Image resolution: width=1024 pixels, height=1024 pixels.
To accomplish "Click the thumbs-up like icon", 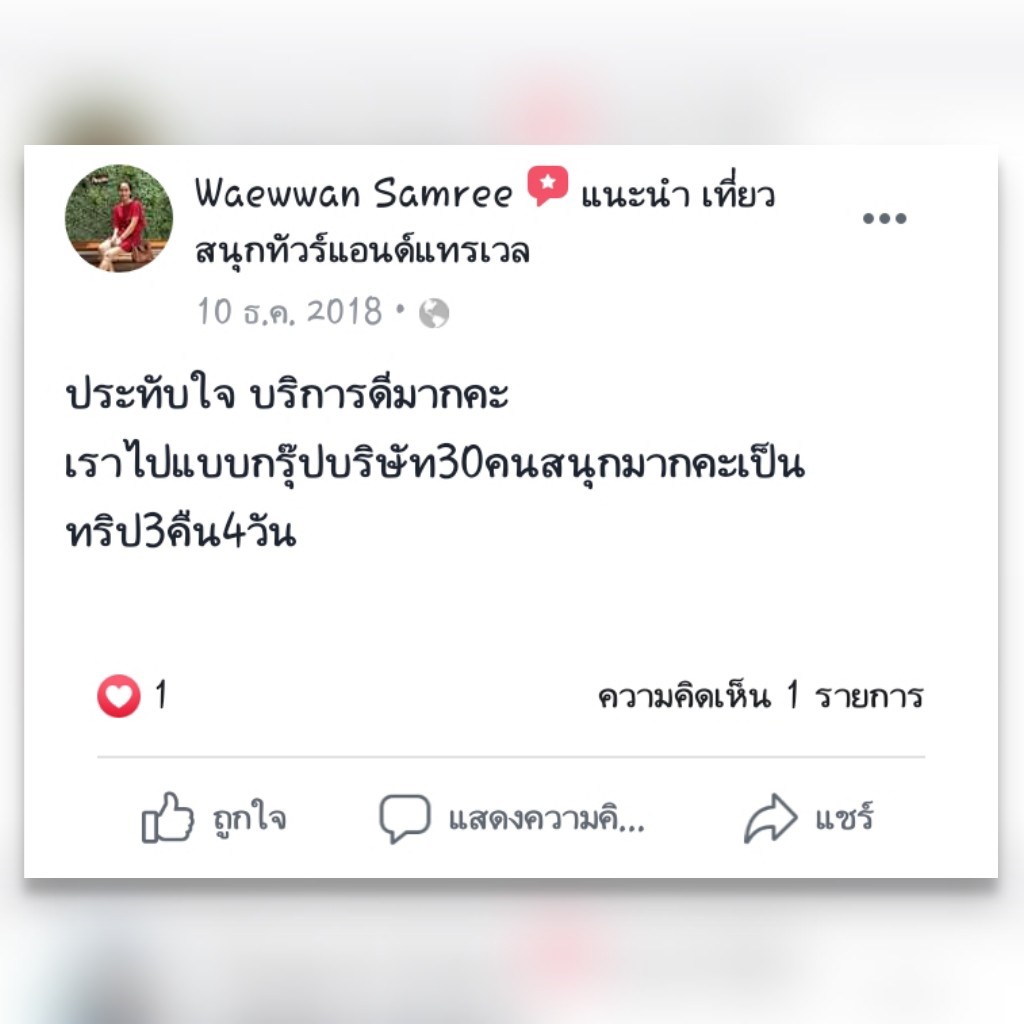I will click(168, 818).
